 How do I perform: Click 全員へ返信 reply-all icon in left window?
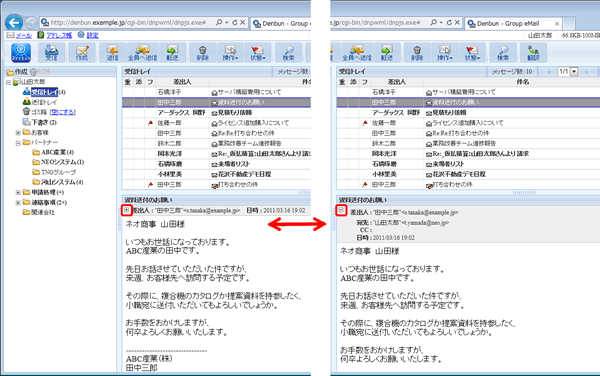pos(142,53)
